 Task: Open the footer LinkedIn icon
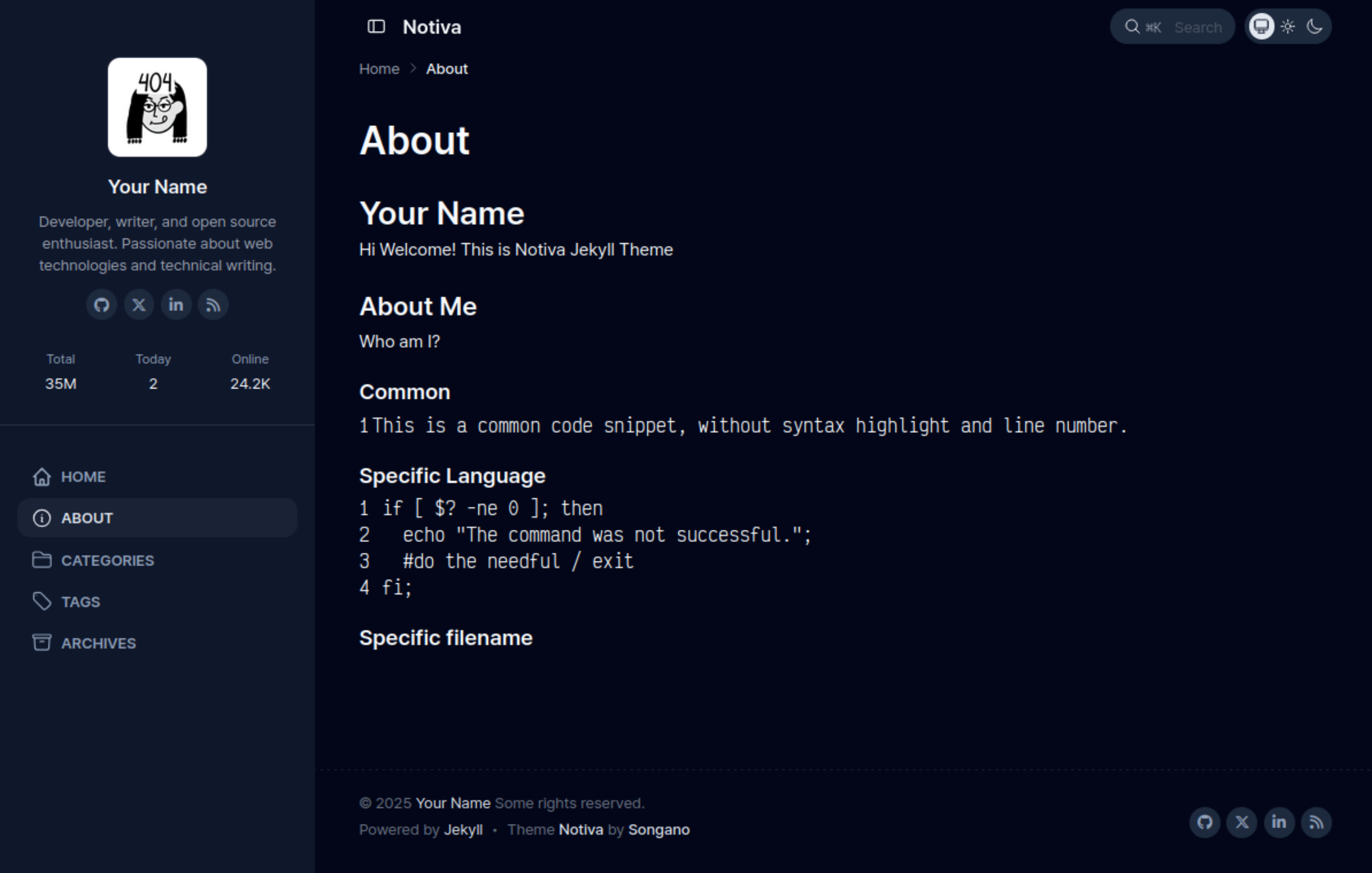click(1279, 823)
